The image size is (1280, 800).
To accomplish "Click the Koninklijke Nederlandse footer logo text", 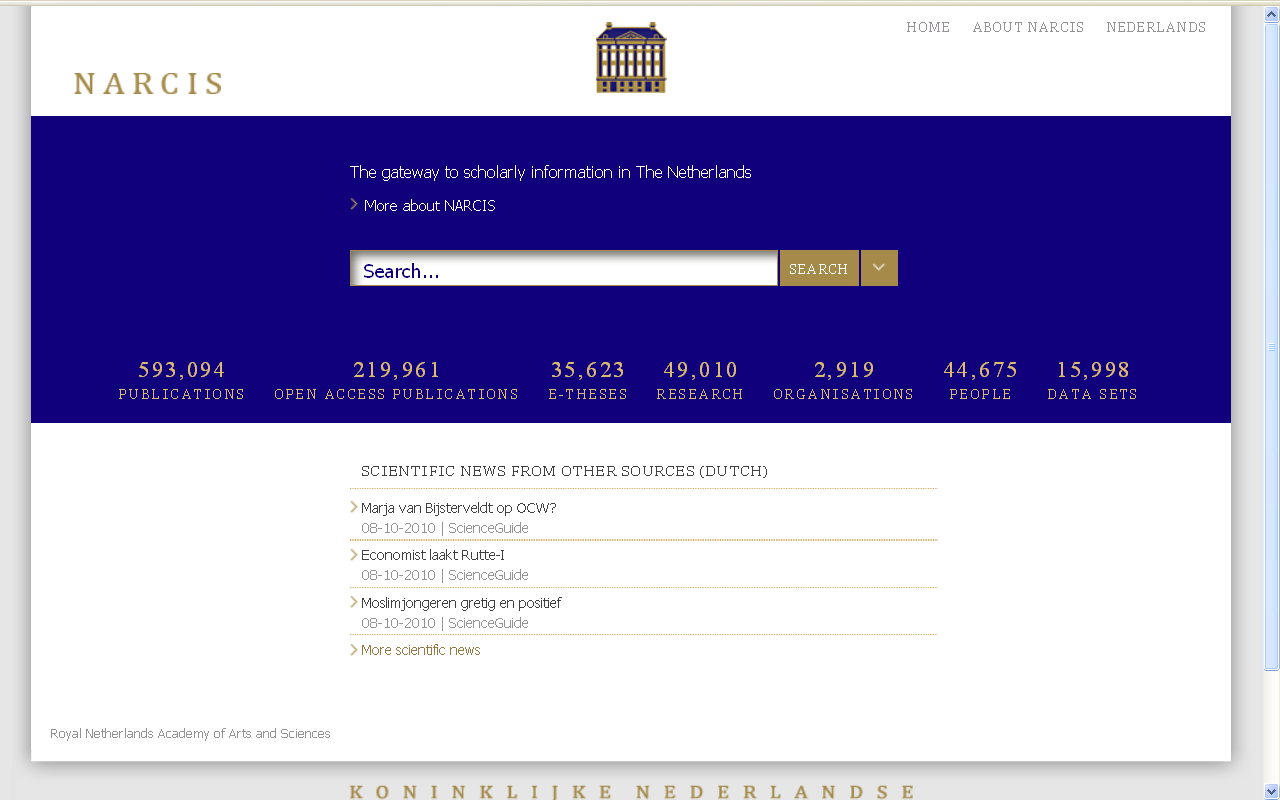I will (x=632, y=792).
